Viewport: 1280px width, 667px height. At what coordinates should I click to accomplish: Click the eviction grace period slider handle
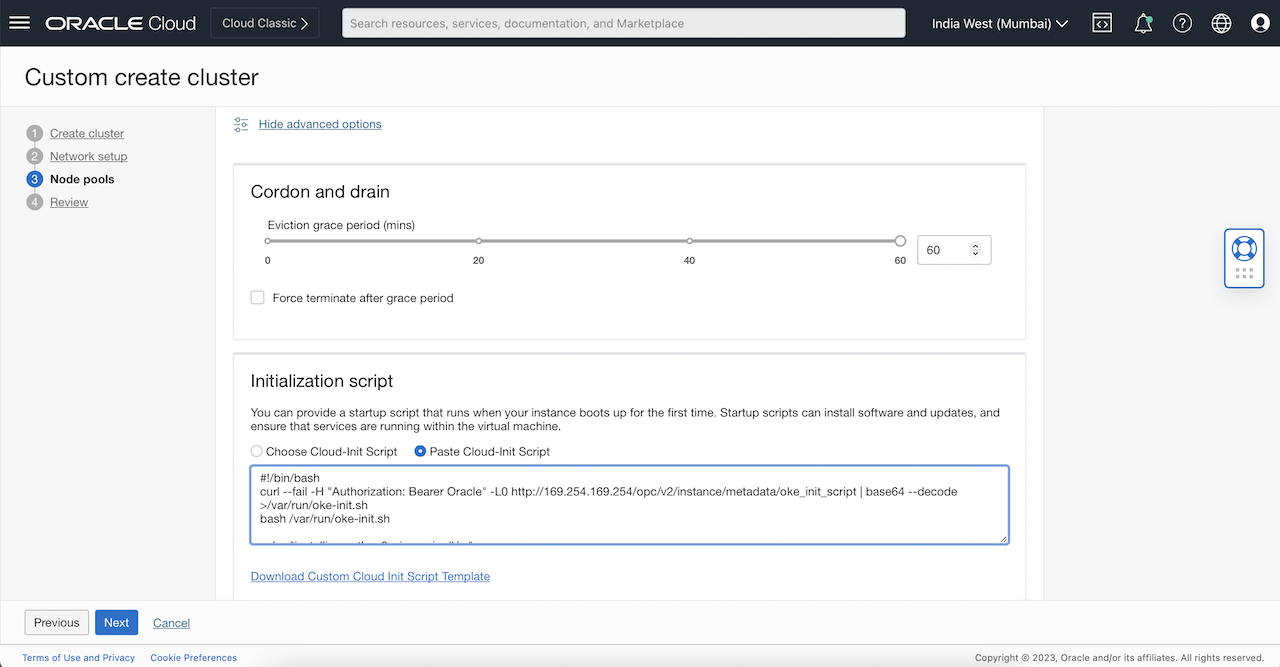pyautogui.click(x=900, y=241)
